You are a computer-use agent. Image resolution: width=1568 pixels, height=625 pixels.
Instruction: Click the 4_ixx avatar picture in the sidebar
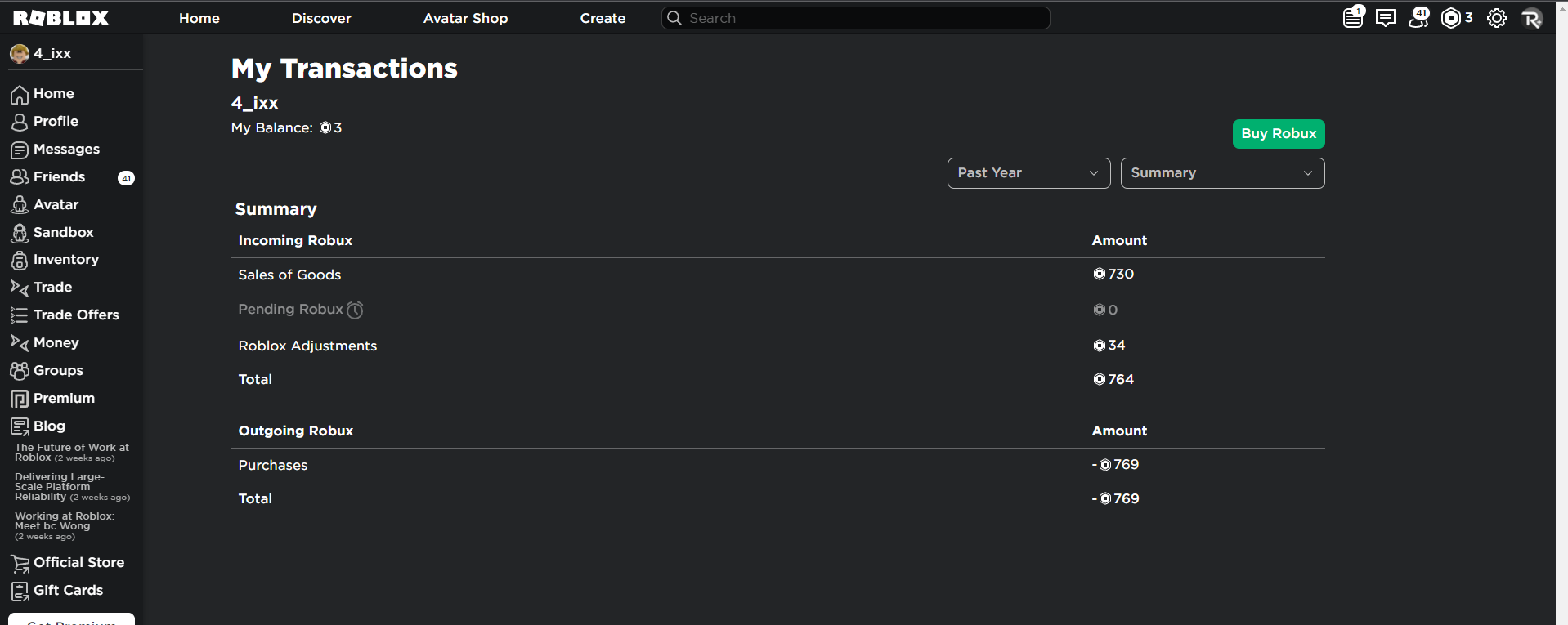pos(20,54)
